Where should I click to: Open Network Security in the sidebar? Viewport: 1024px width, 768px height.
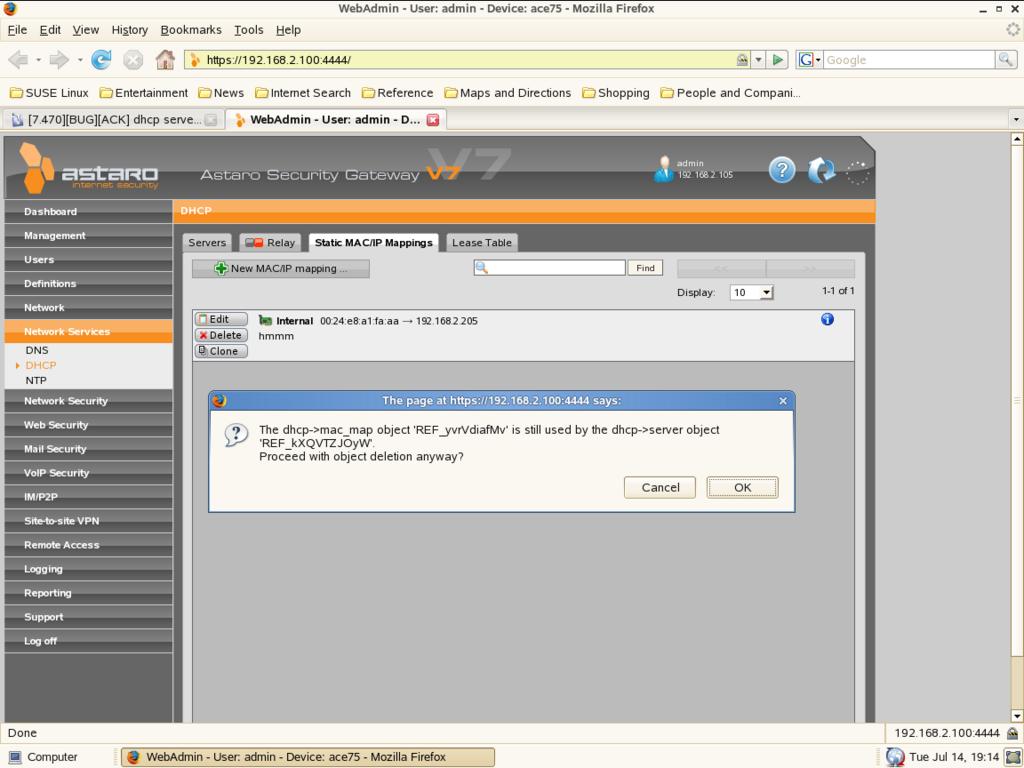pos(88,401)
